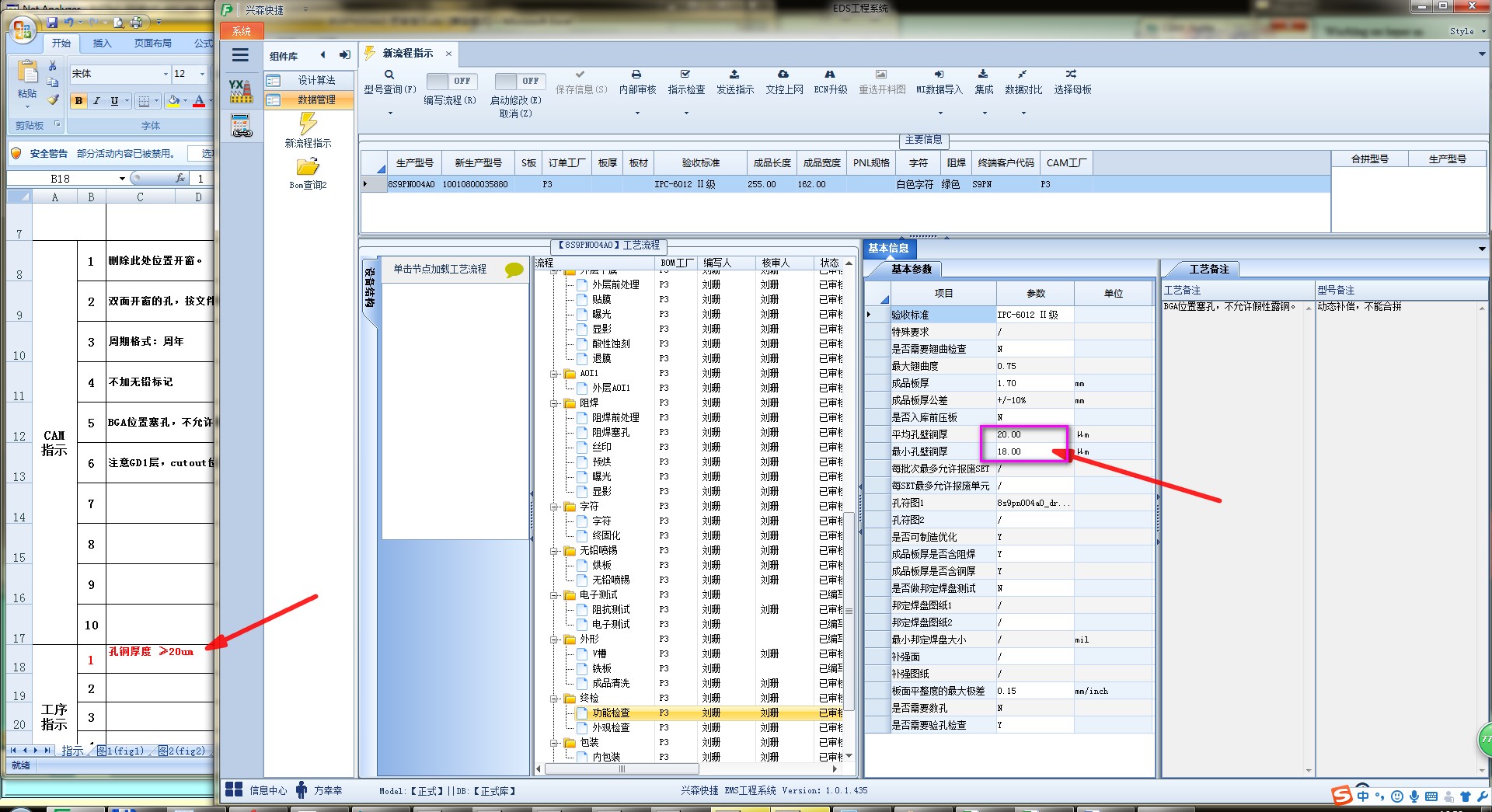The height and width of the screenshot is (812, 1492).
Task: Click the 内部审核 printer icon
Action: click(x=636, y=75)
